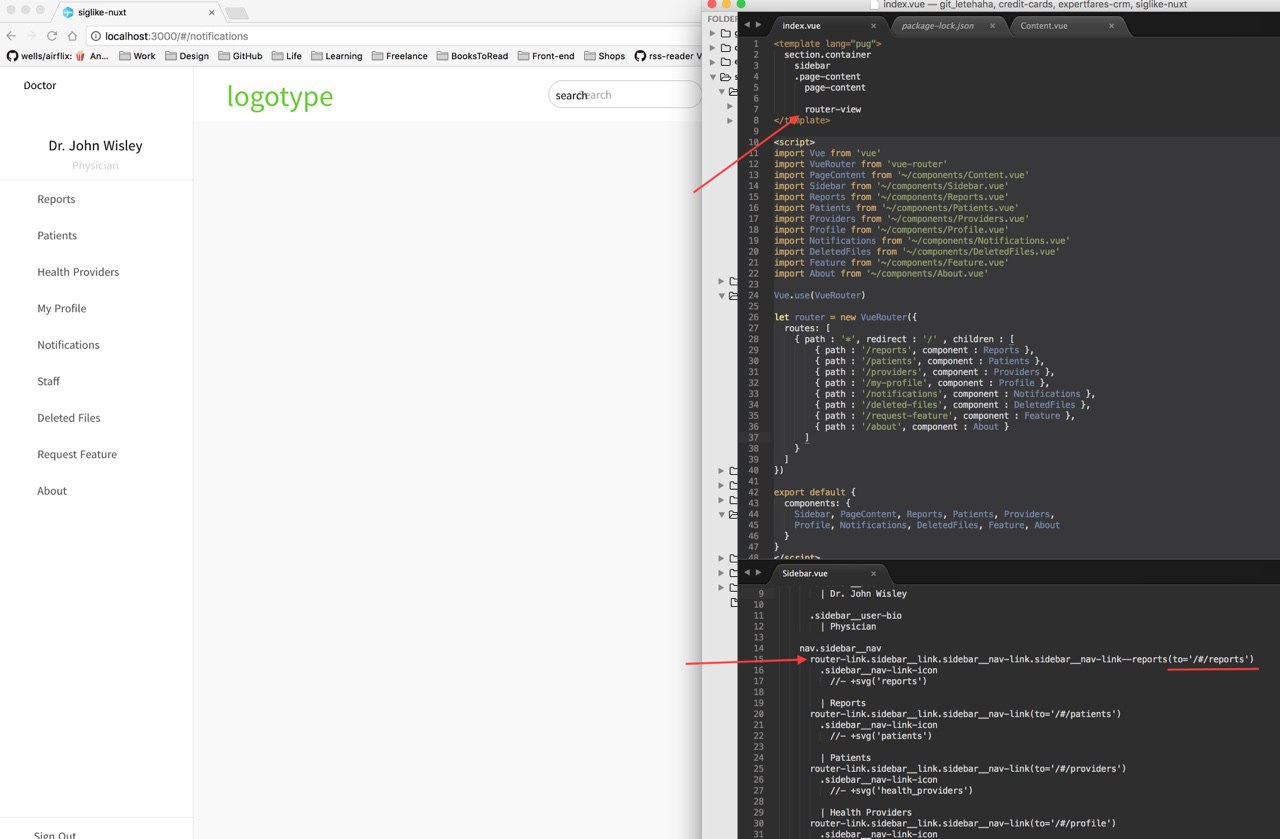
Task: Close the index.vue editor tab
Action: [873, 25]
